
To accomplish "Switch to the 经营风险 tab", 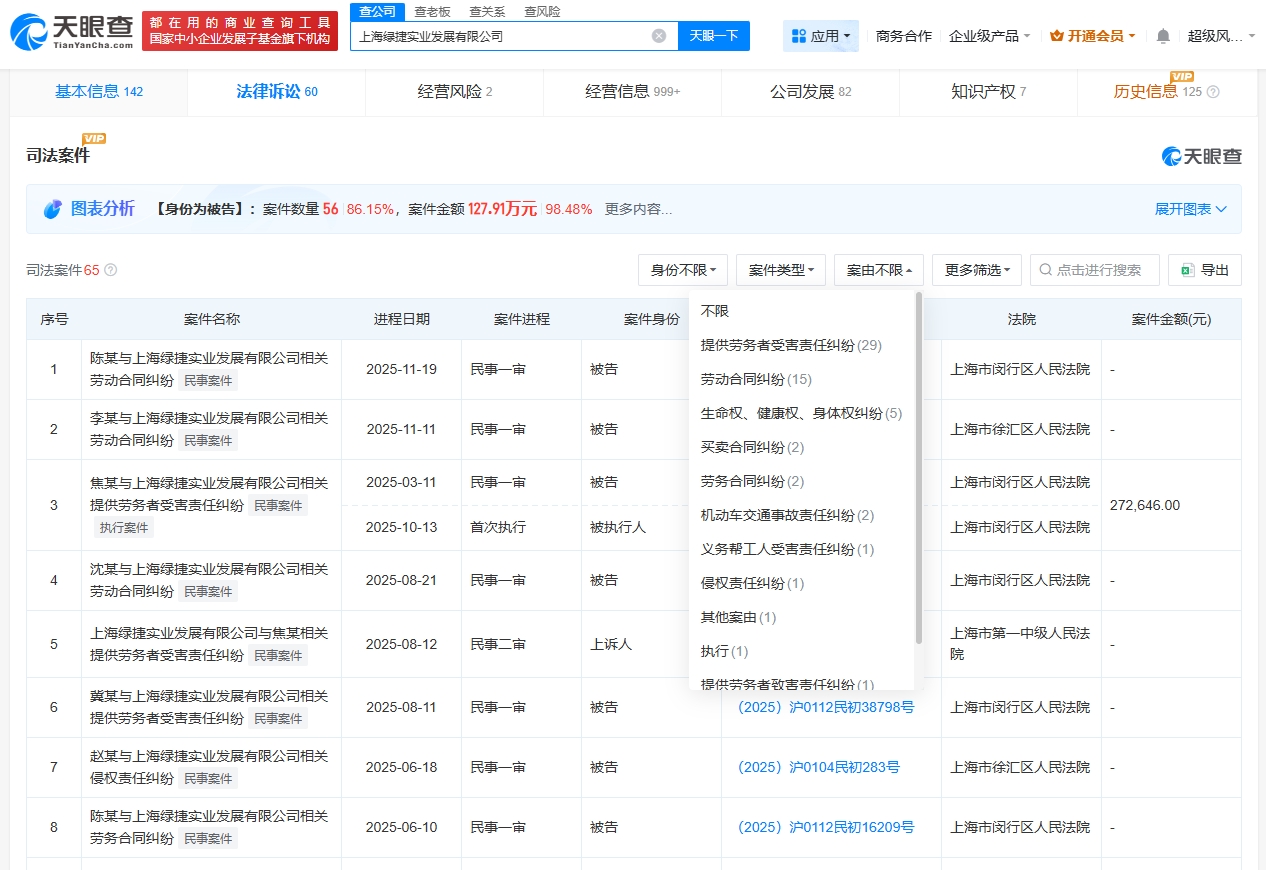I will 454,92.
